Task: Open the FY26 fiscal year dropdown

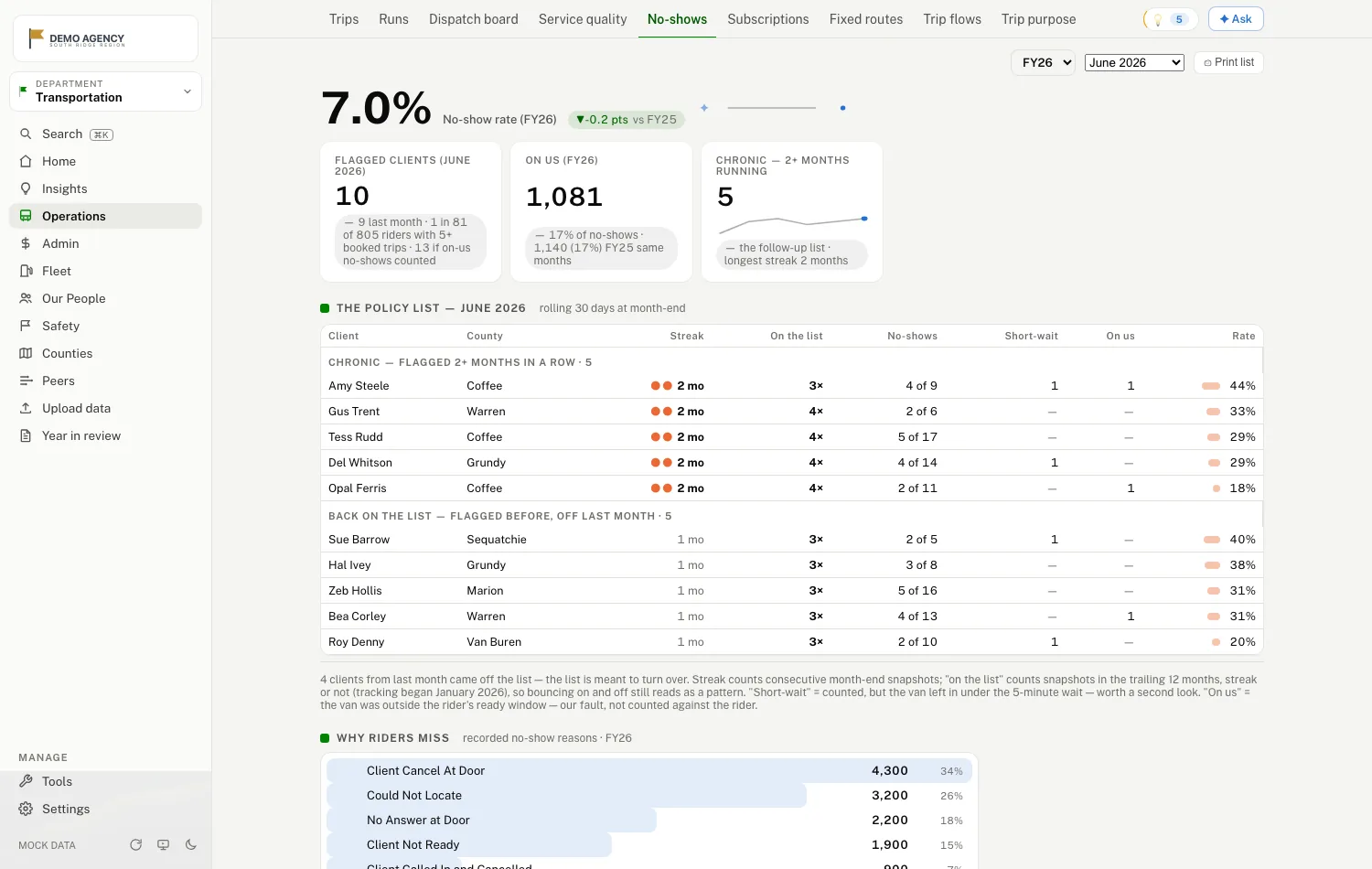Action: pyautogui.click(x=1043, y=62)
